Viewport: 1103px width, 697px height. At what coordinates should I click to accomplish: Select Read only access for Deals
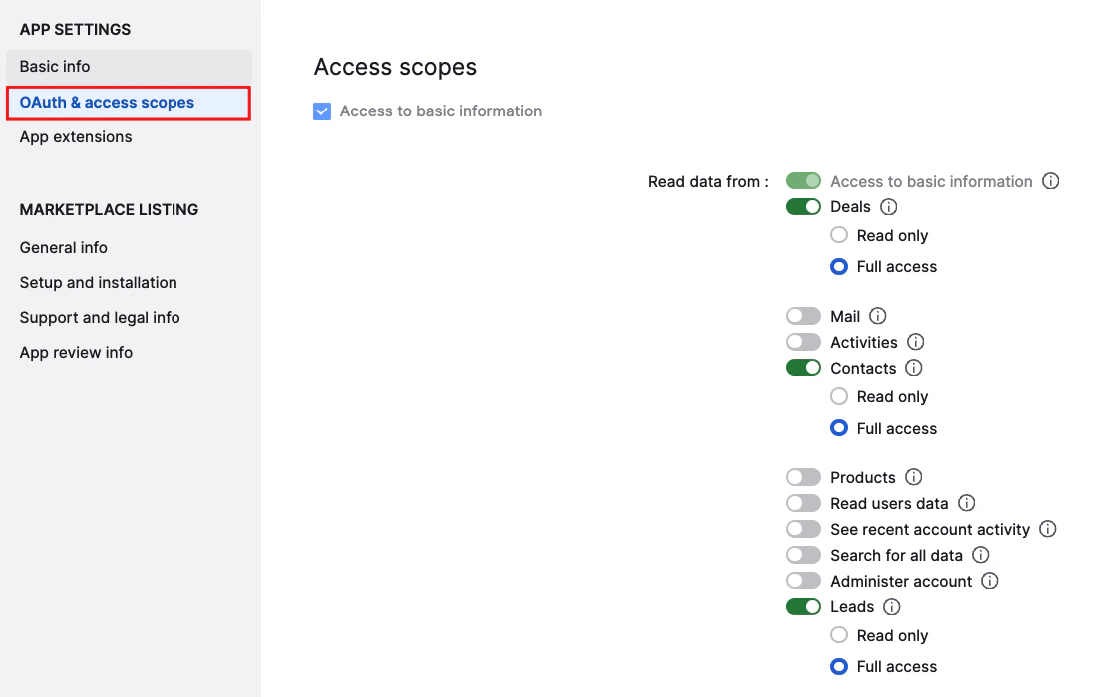838,234
